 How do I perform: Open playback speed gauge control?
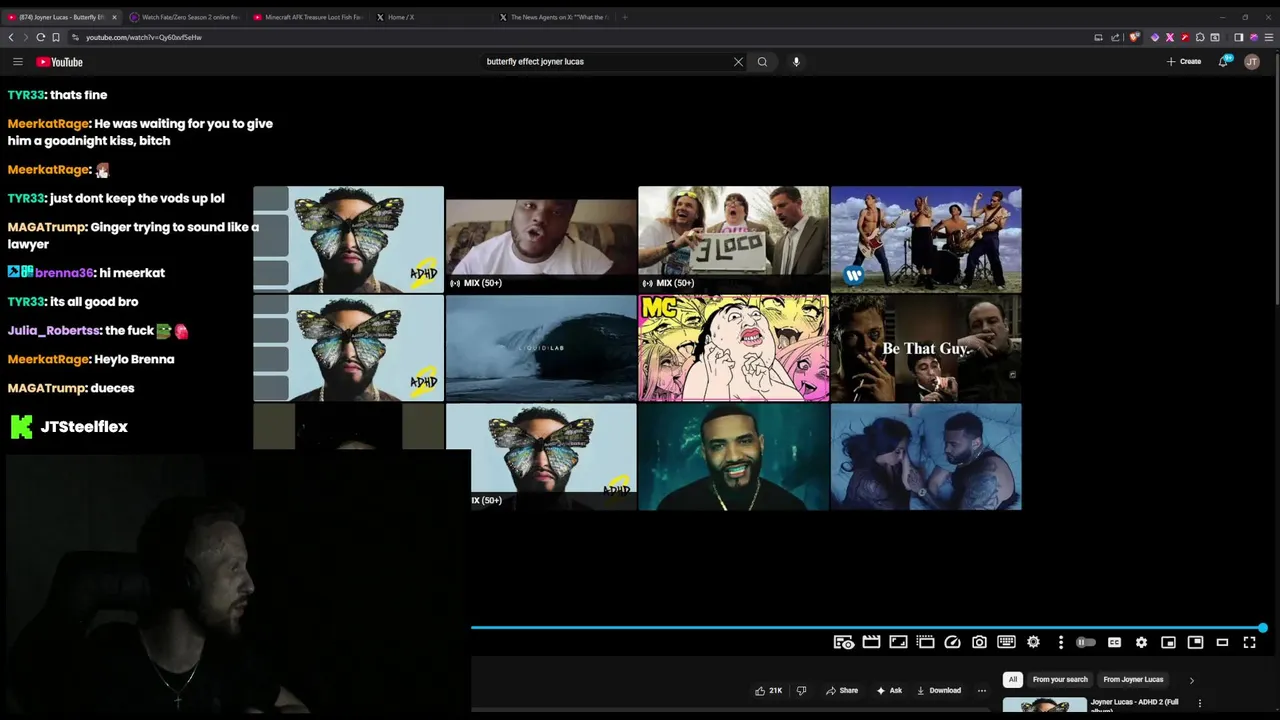[x=952, y=642]
